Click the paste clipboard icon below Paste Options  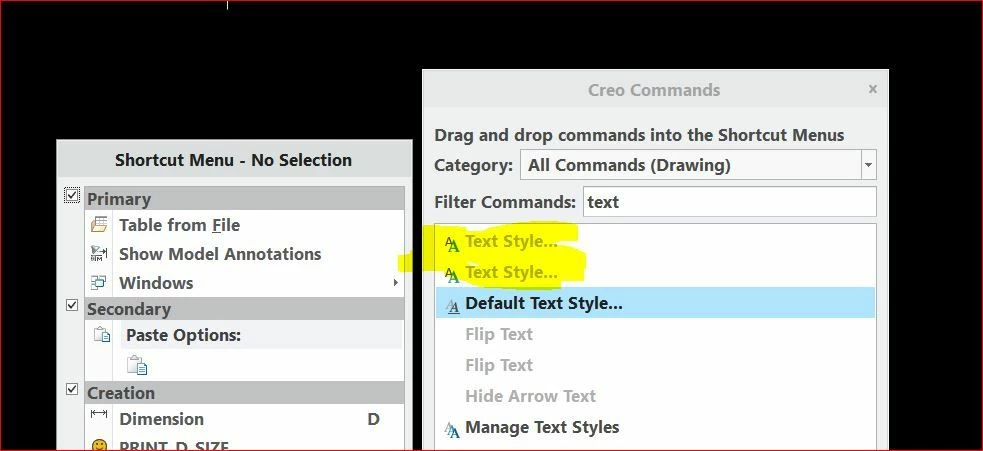pos(137,364)
